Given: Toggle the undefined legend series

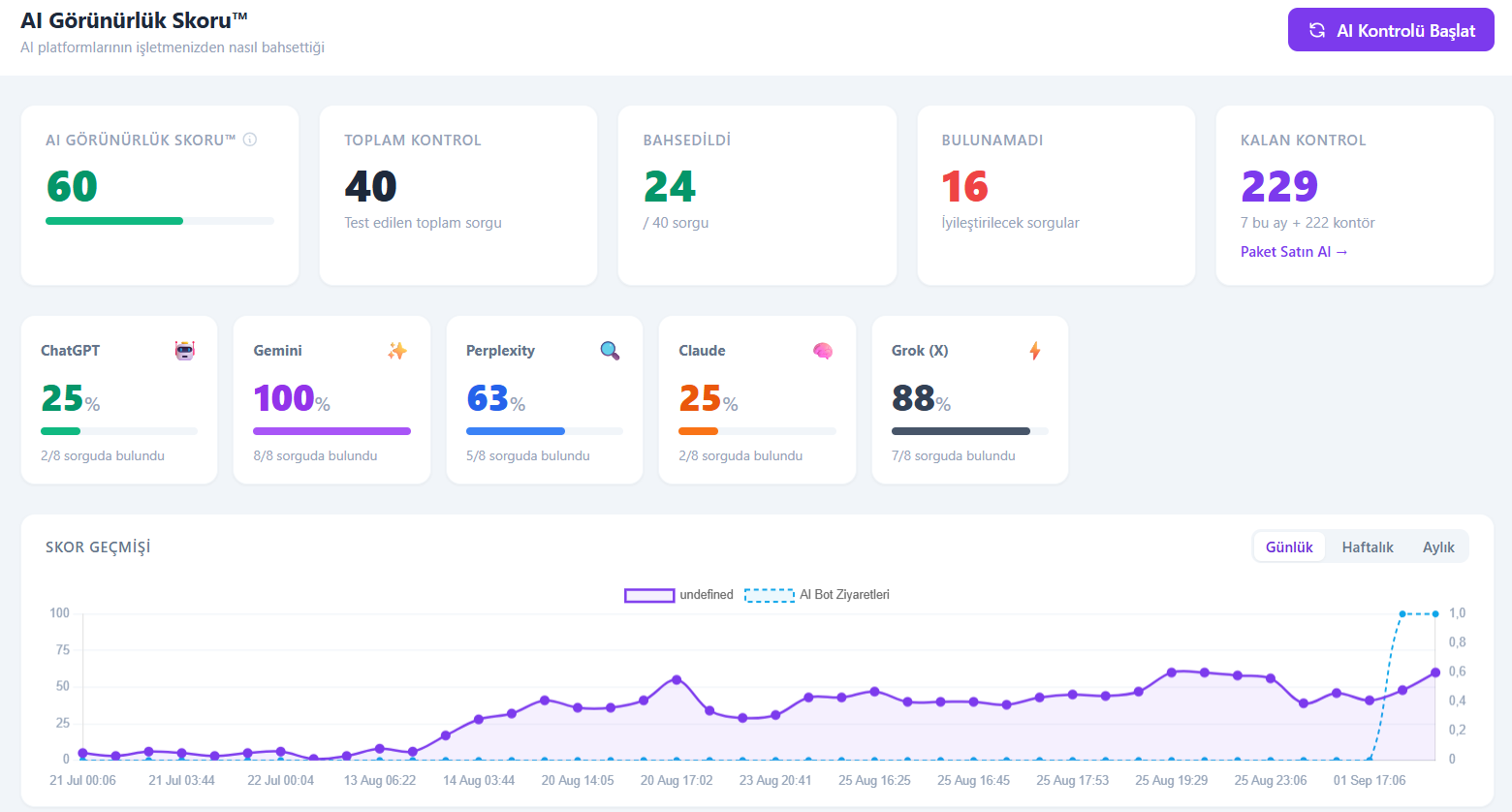Looking at the screenshot, I should coord(679,595).
